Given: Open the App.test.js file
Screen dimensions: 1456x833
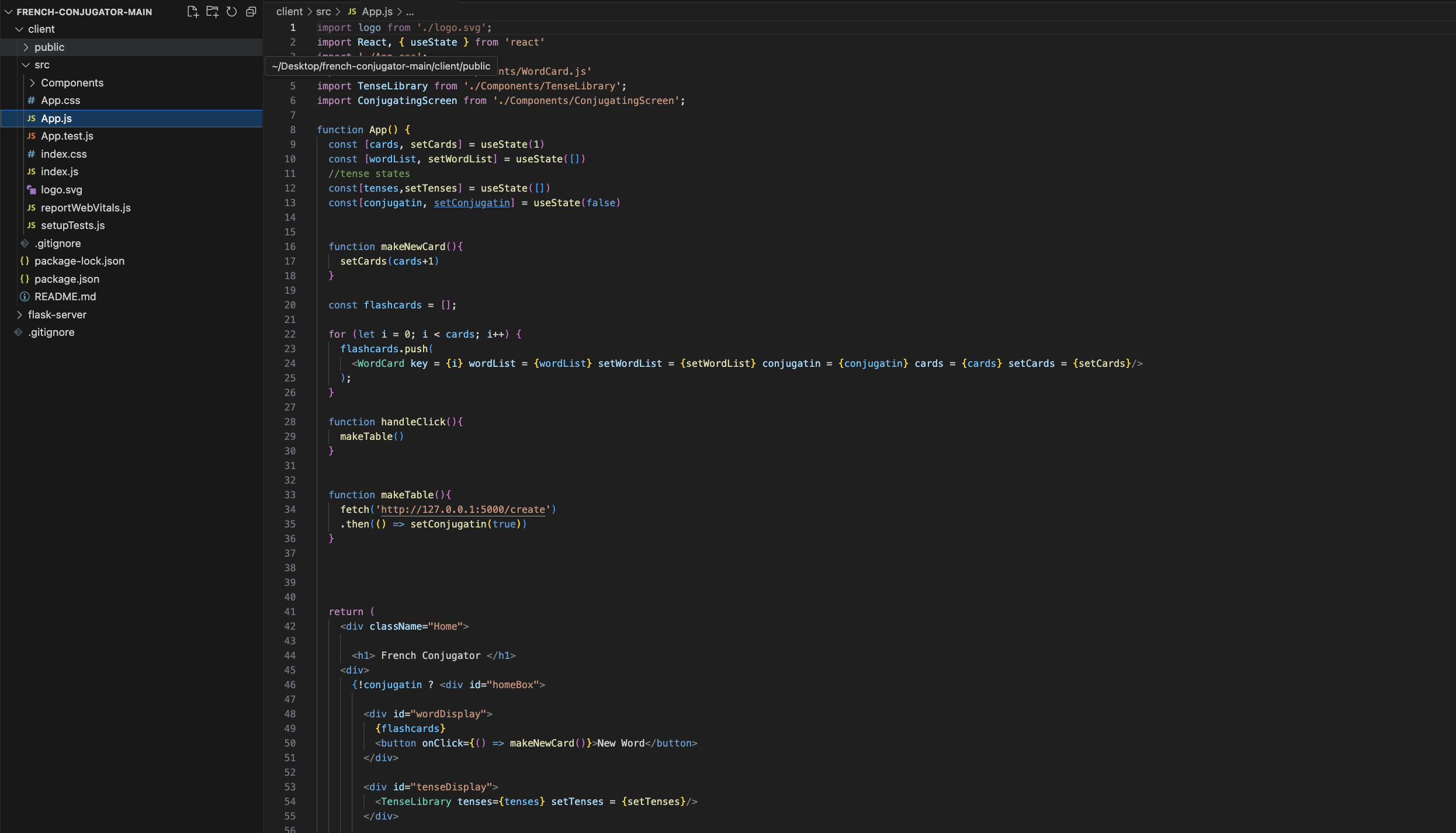Looking at the screenshot, I should [x=67, y=136].
